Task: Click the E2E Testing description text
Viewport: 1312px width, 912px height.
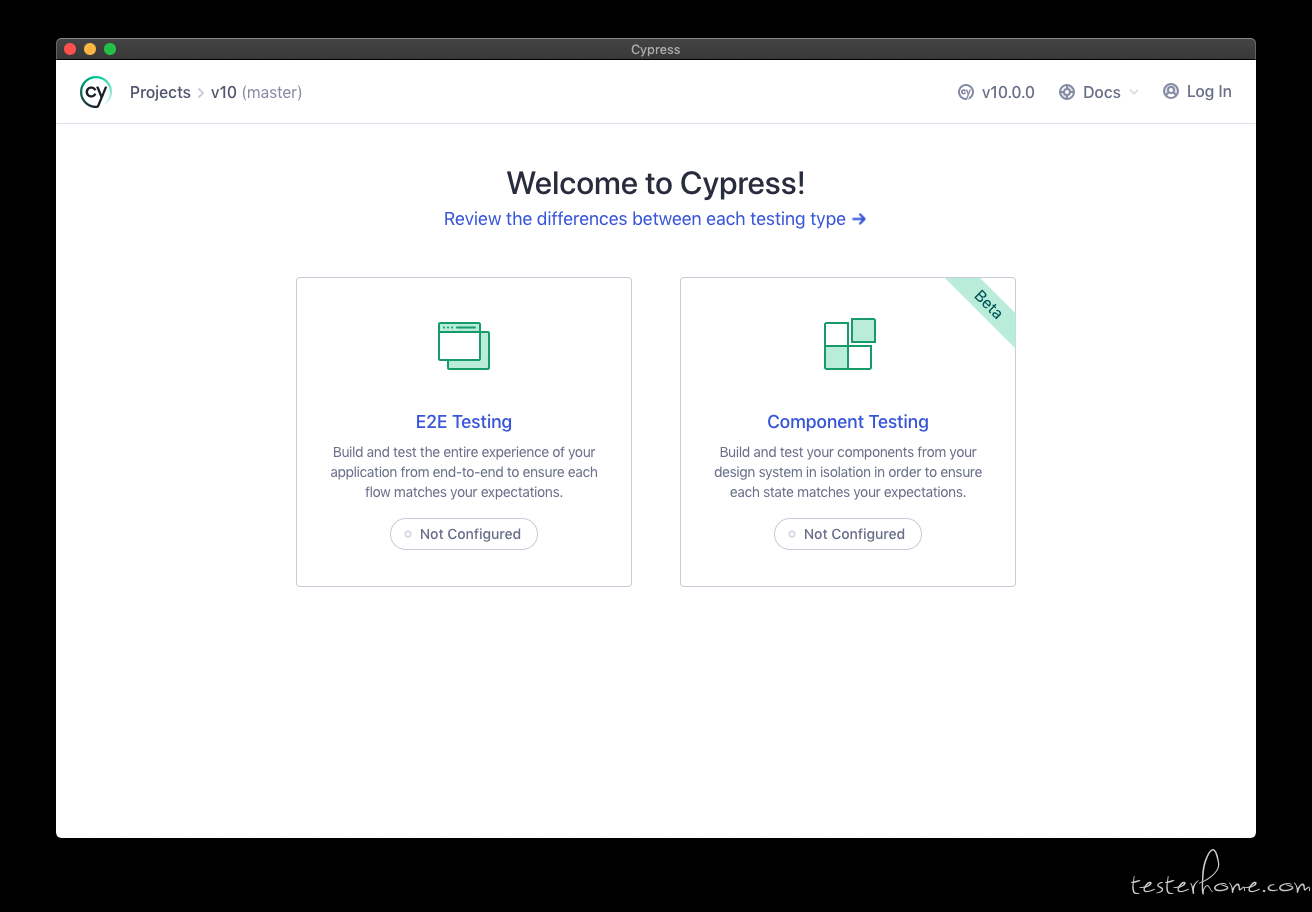Action: pos(464,472)
